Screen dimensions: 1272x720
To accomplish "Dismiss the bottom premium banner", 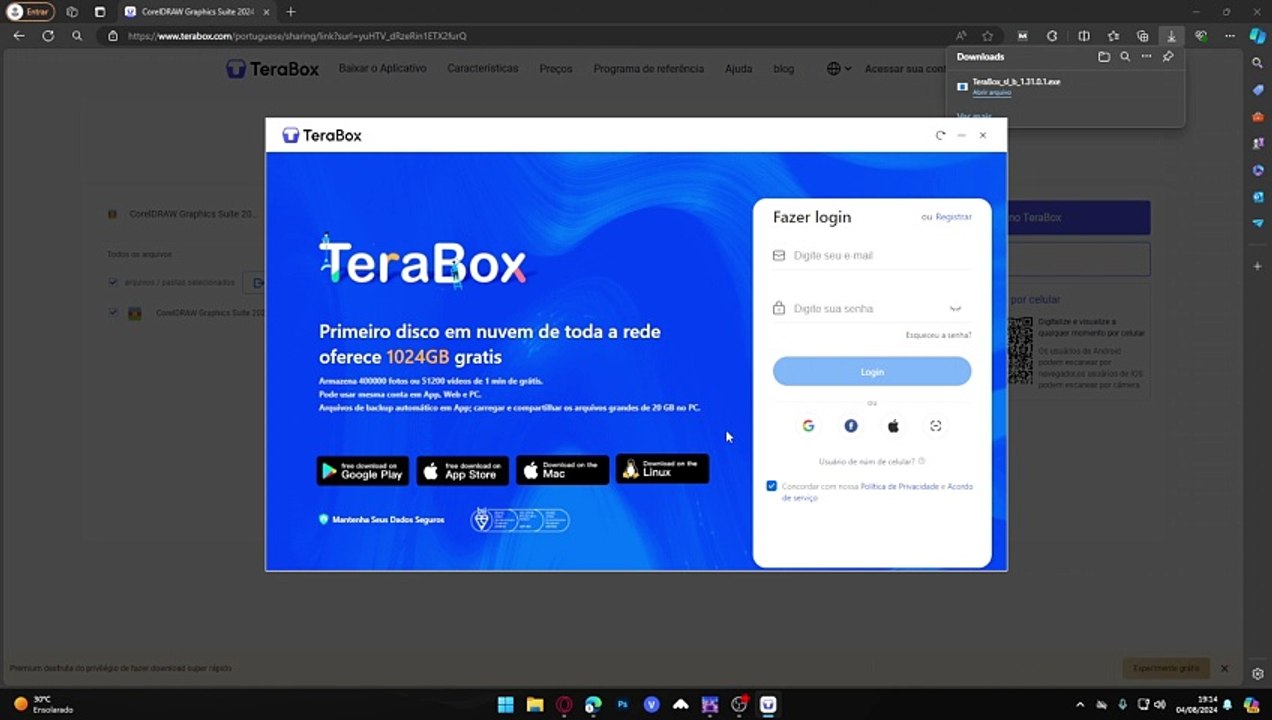I will (x=1224, y=668).
